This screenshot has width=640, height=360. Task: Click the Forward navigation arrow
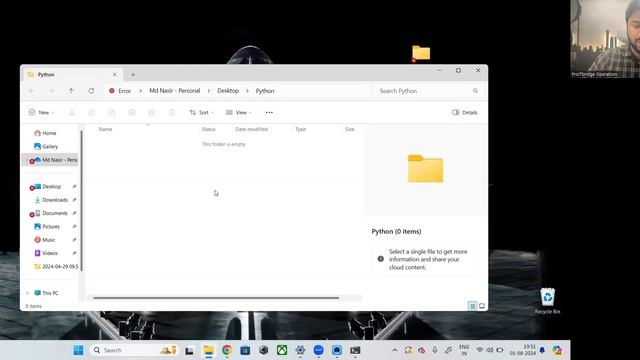pos(51,91)
